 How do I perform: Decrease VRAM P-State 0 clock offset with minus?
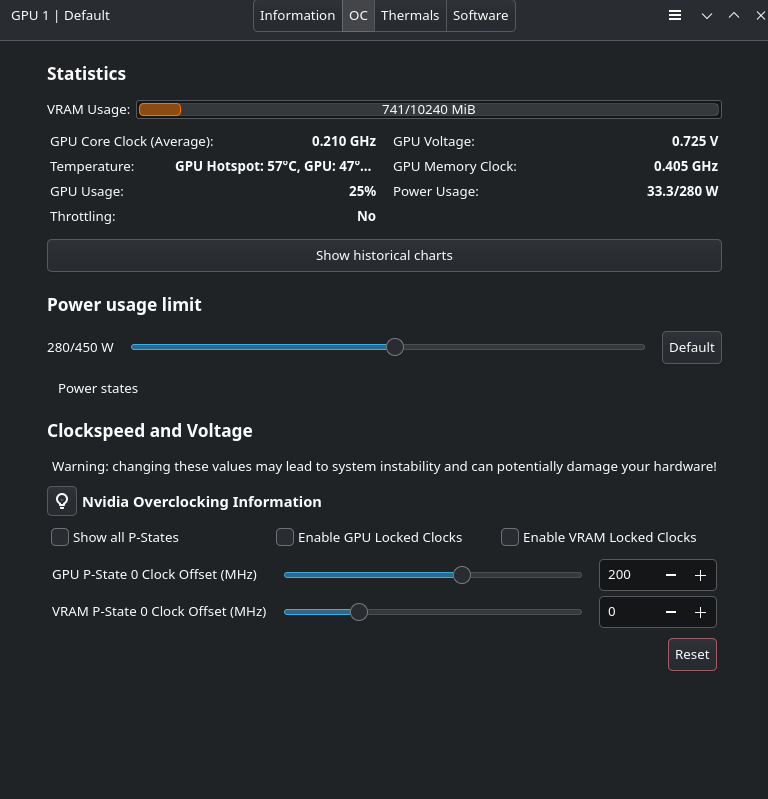(x=671, y=612)
